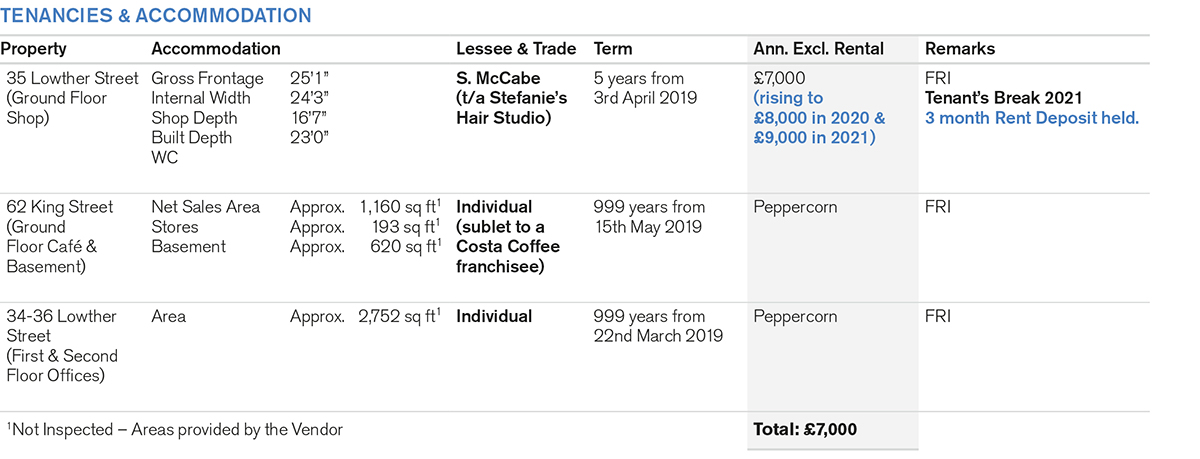1200x459 pixels.
Task: Select the 62 King Street property cell
Action: [x=60, y=236]
